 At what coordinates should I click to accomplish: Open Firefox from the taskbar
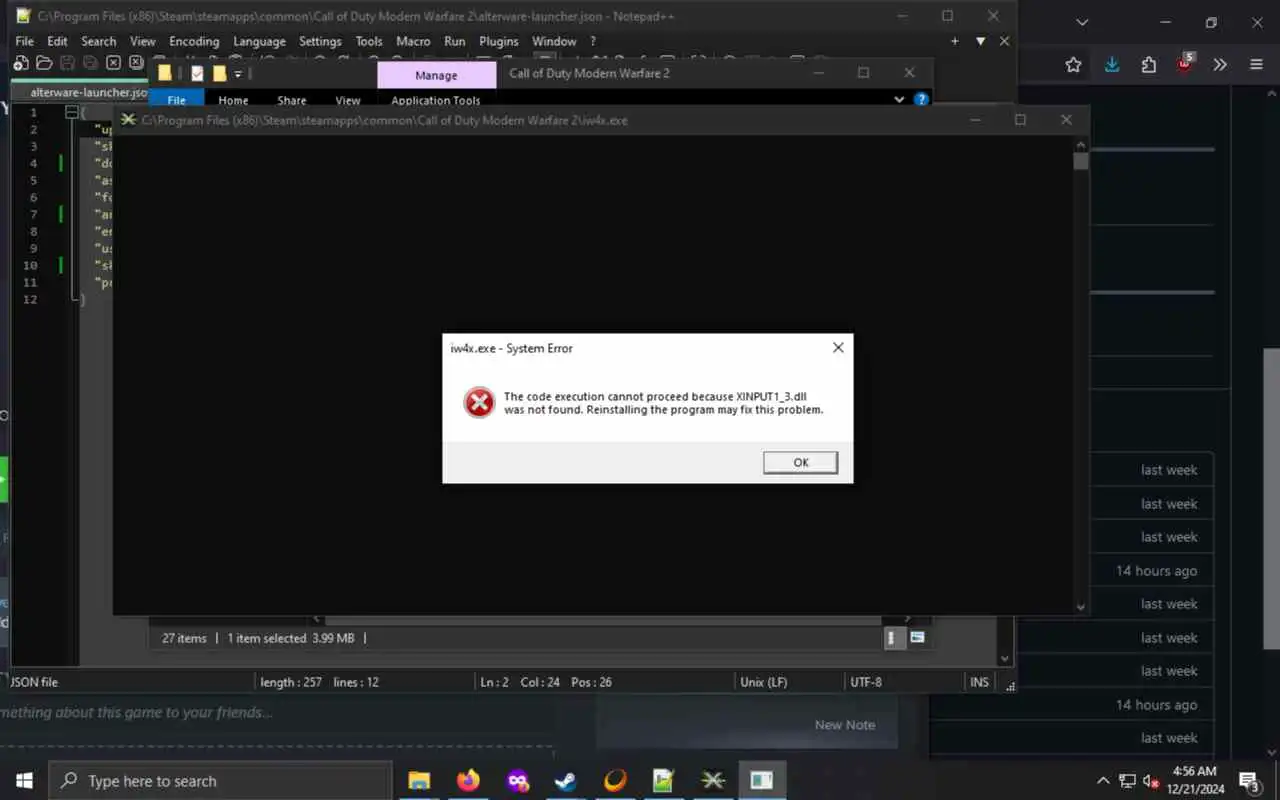point(468,781)
